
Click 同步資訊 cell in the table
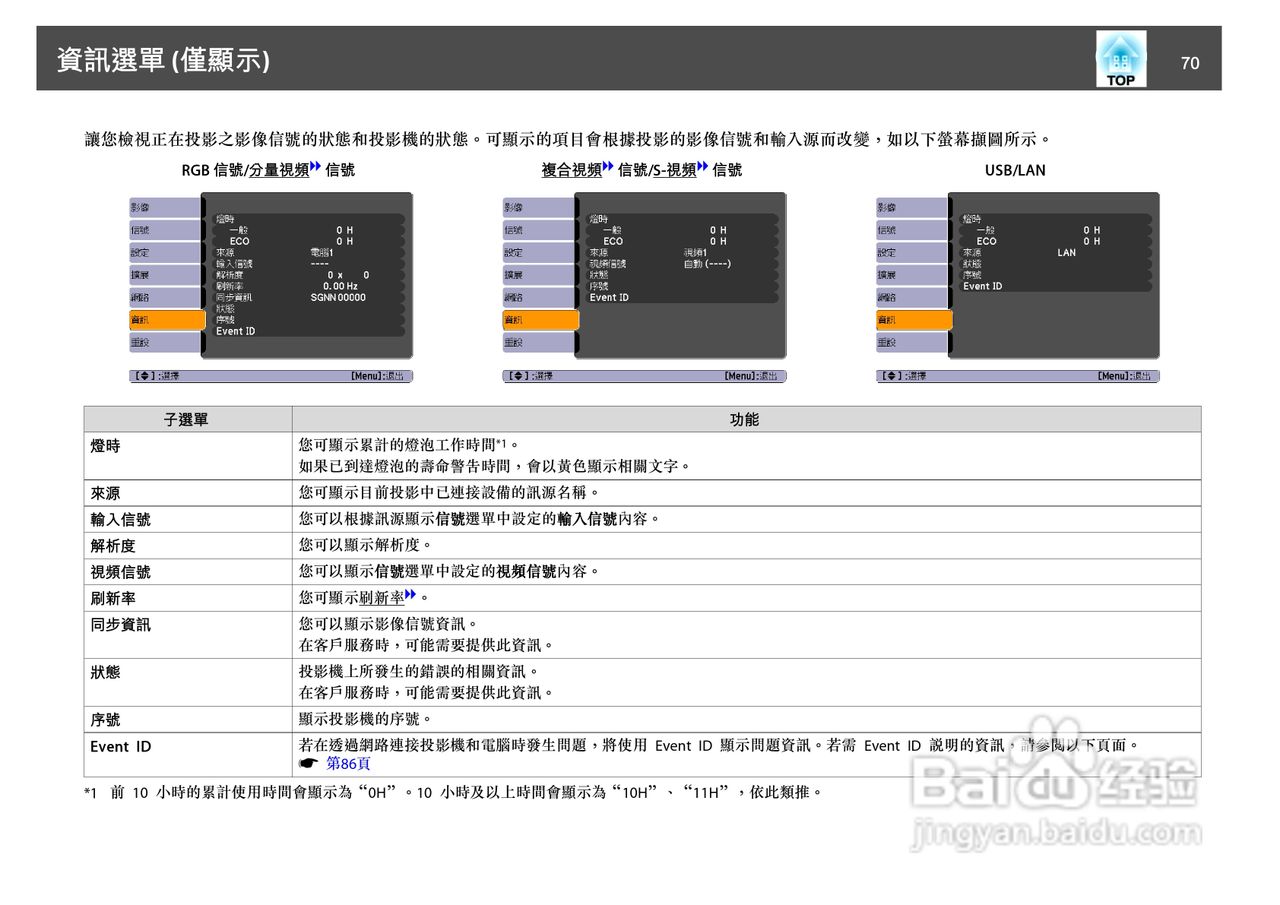pyautogui.click(x=188, y=635)
